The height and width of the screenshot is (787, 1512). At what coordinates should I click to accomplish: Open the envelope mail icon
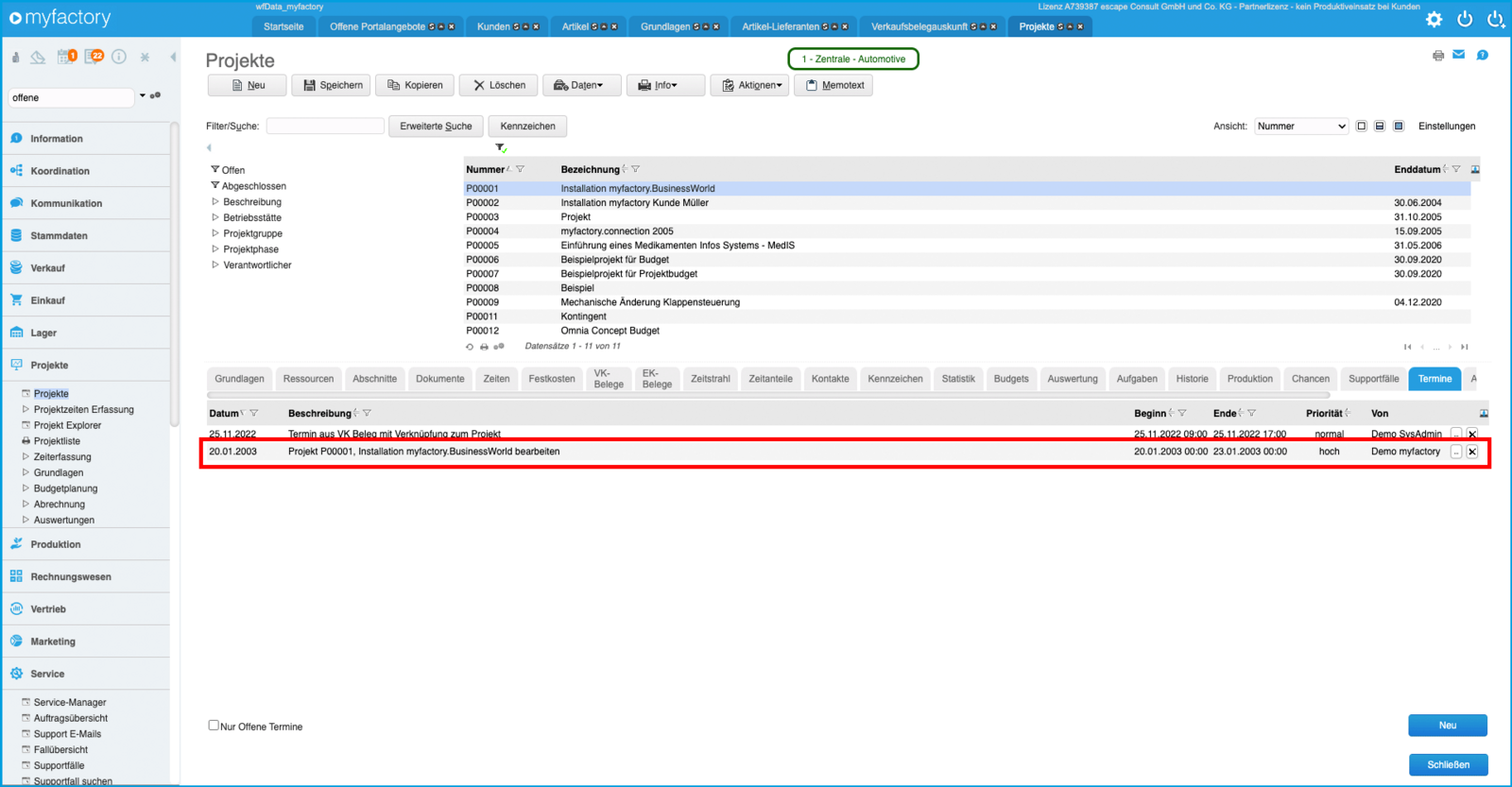tap(1459, 55)
